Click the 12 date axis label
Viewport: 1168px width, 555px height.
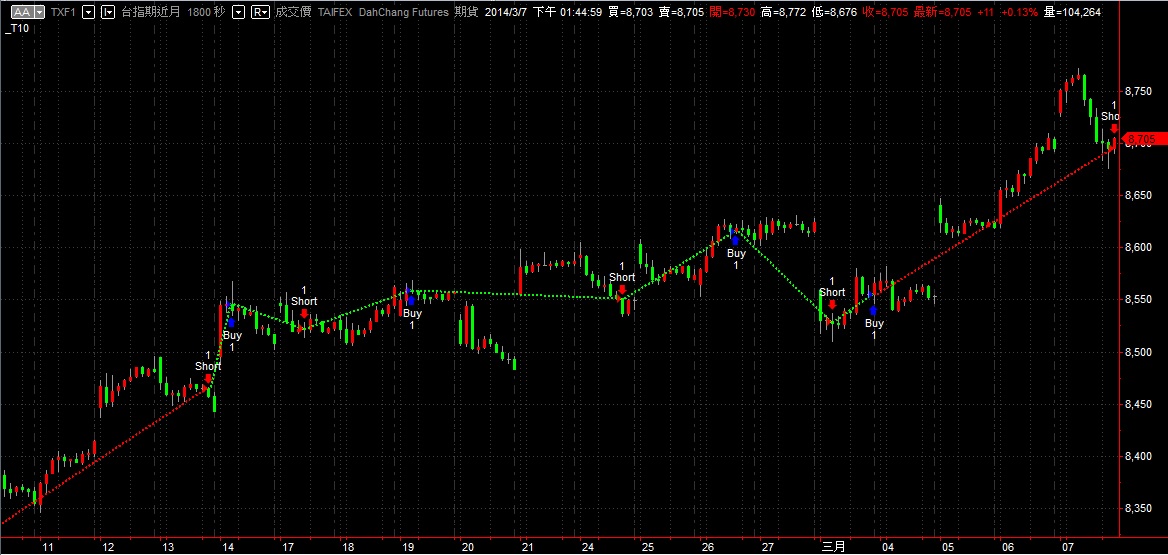coord(108,547)
